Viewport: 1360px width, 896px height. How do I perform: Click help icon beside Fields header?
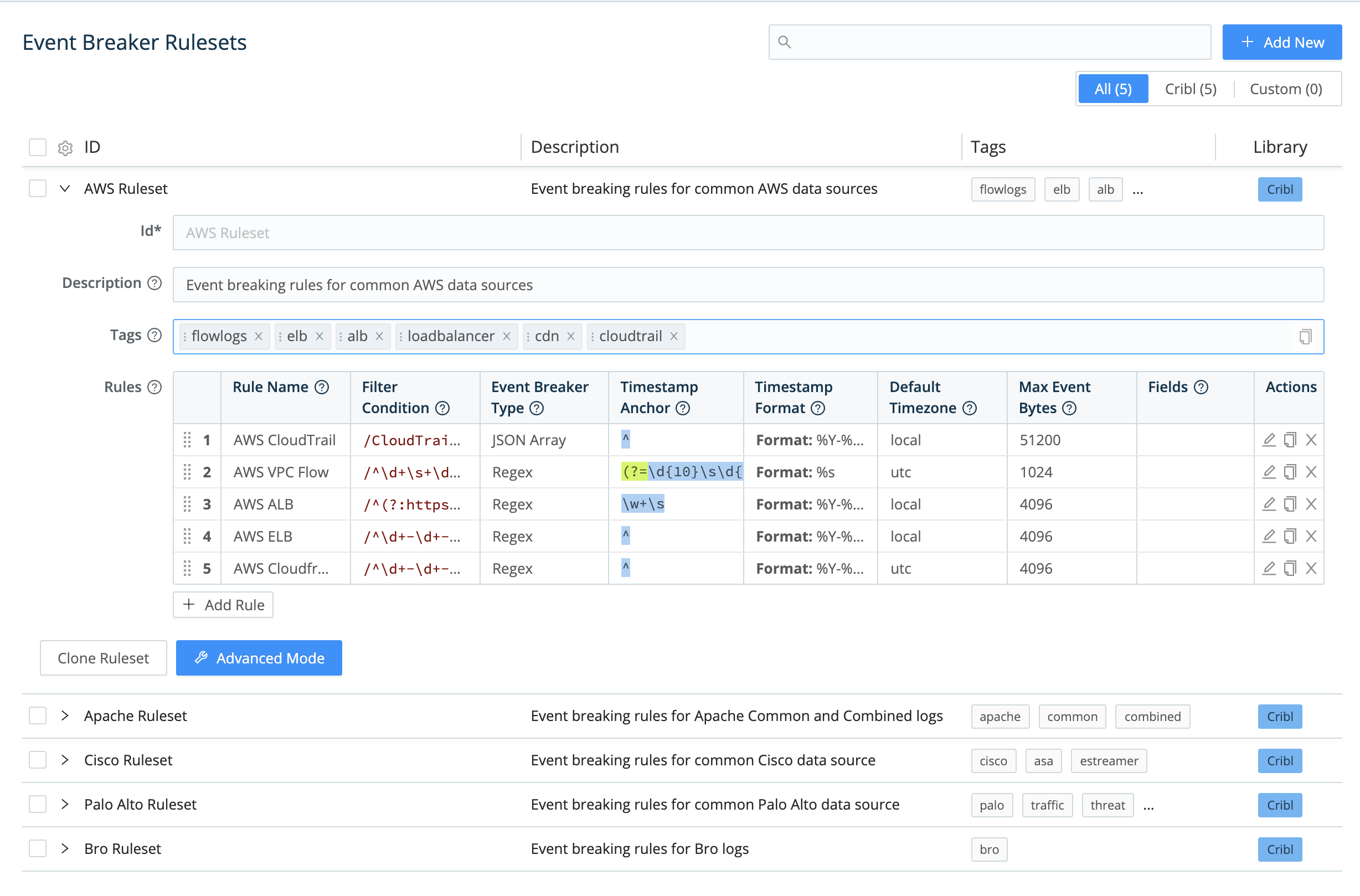point(1201,388)
